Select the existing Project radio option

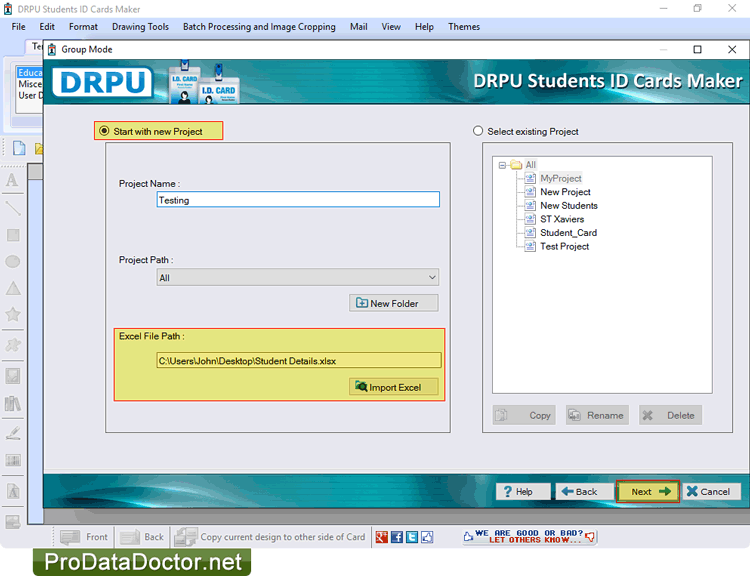click(x=478, y=131)
